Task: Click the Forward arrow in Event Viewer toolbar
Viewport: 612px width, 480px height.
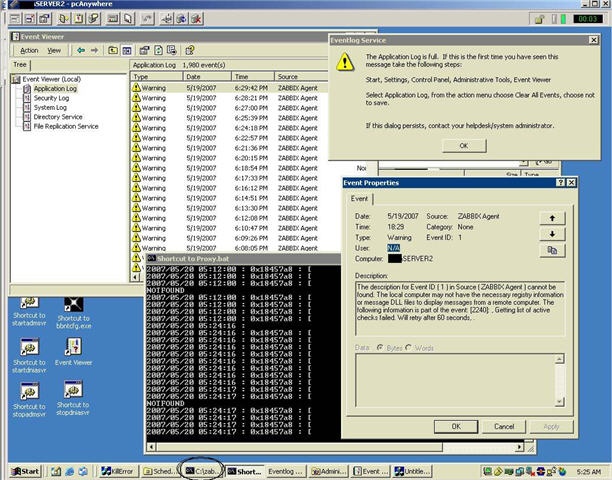Action: (x=94, y=50)
